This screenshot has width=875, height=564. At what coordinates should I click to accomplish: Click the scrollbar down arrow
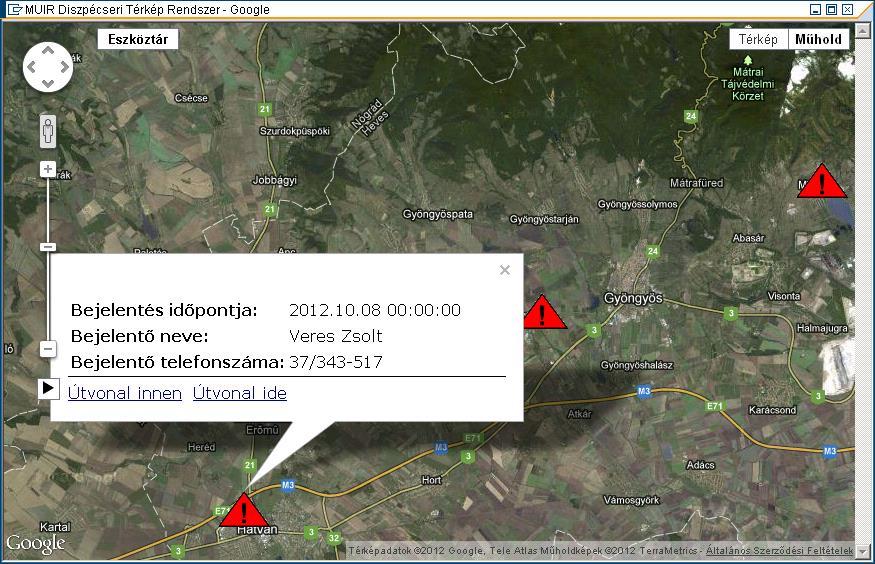click(x=863, y=551)
